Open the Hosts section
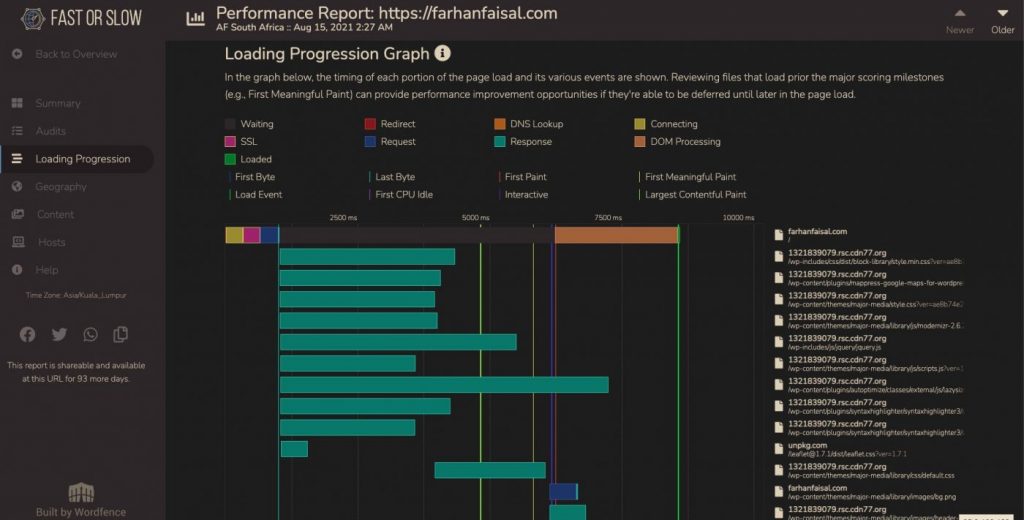This screenshot has width=1024, height=520. point(52,242)
